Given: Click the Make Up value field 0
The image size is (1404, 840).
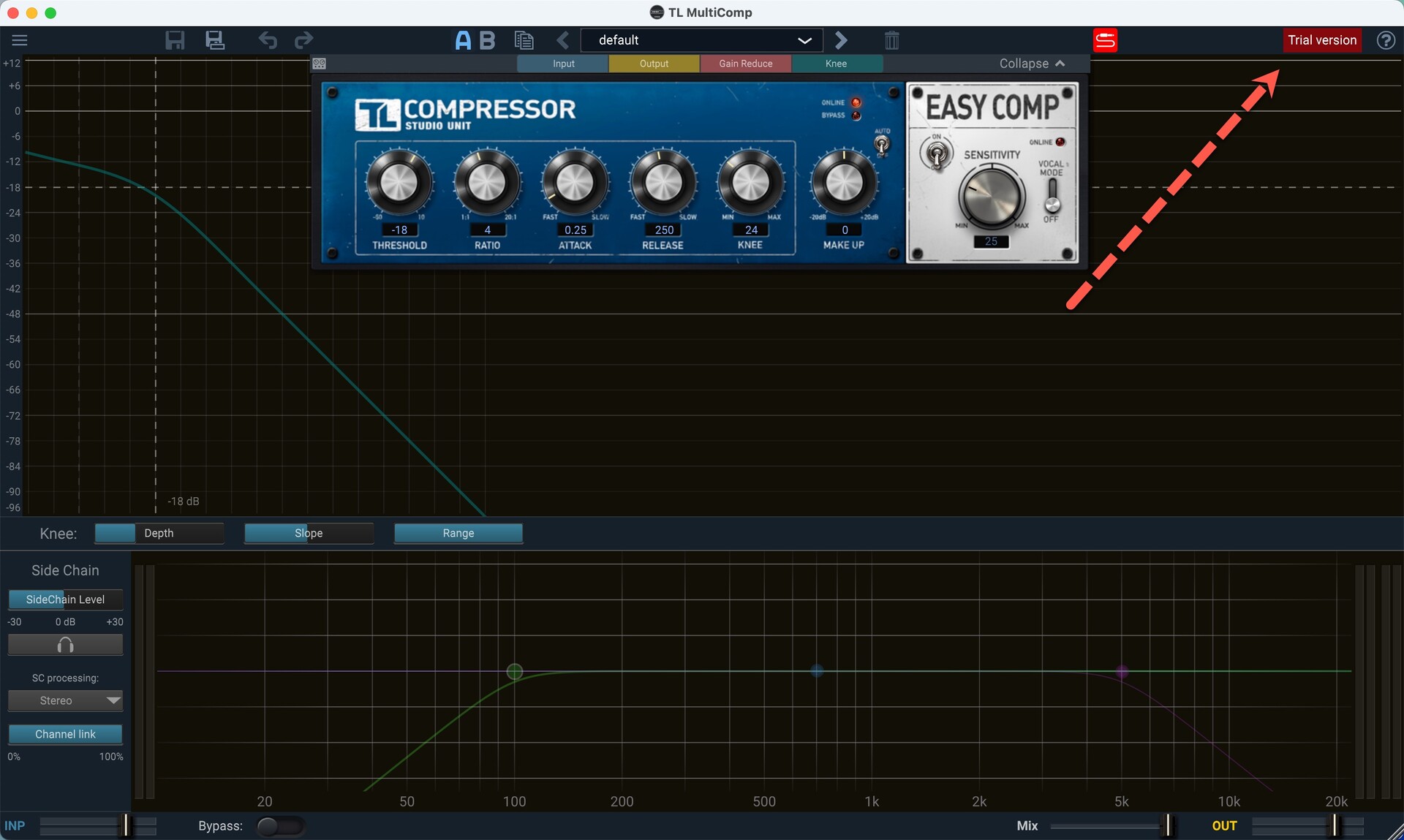Looking at the screenshot, I should (844, 230).
